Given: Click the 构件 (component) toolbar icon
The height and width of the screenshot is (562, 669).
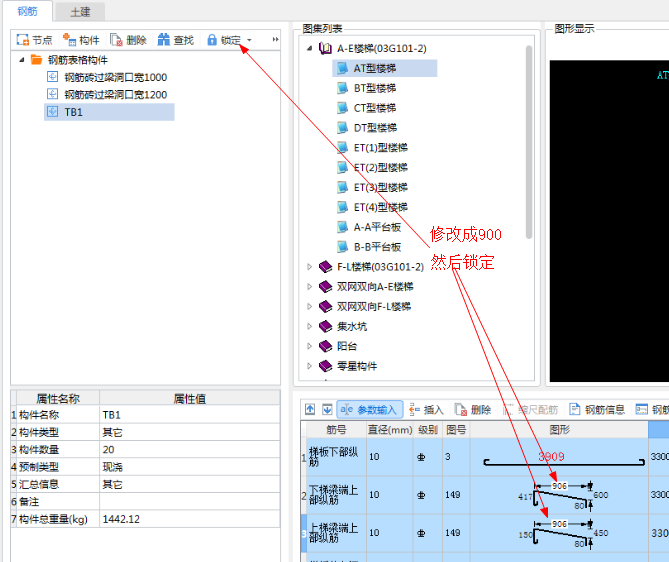Looking at the screenshot, I should 69,40.
